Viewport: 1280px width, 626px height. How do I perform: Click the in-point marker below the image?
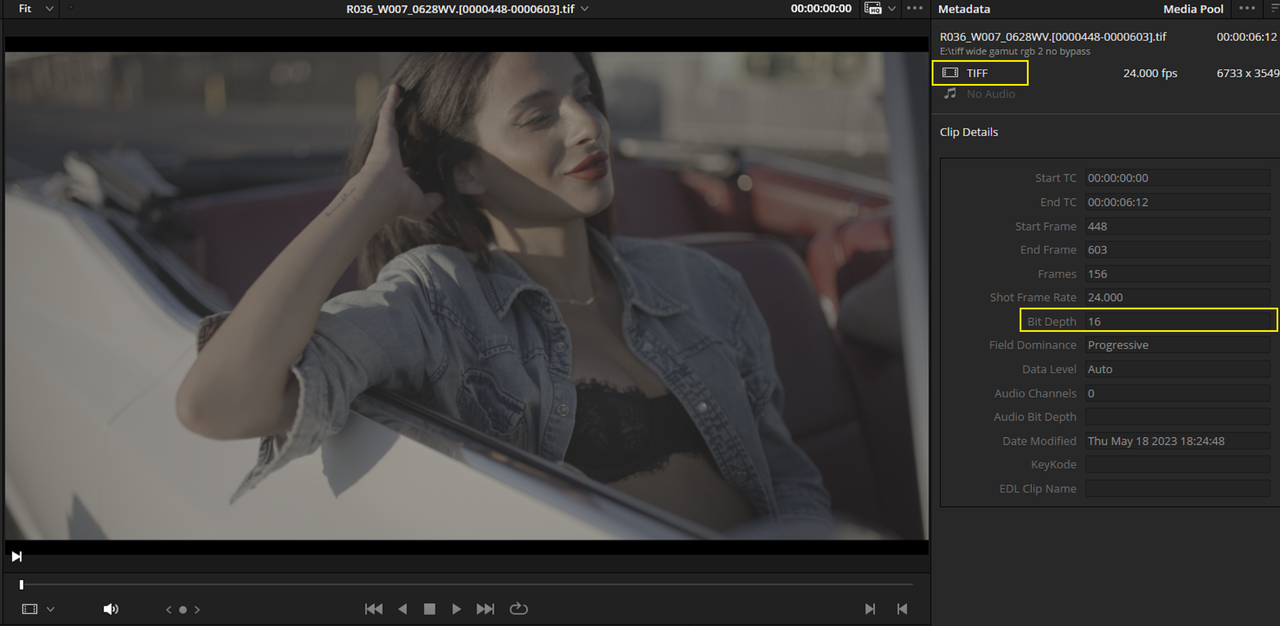(16, 556)
